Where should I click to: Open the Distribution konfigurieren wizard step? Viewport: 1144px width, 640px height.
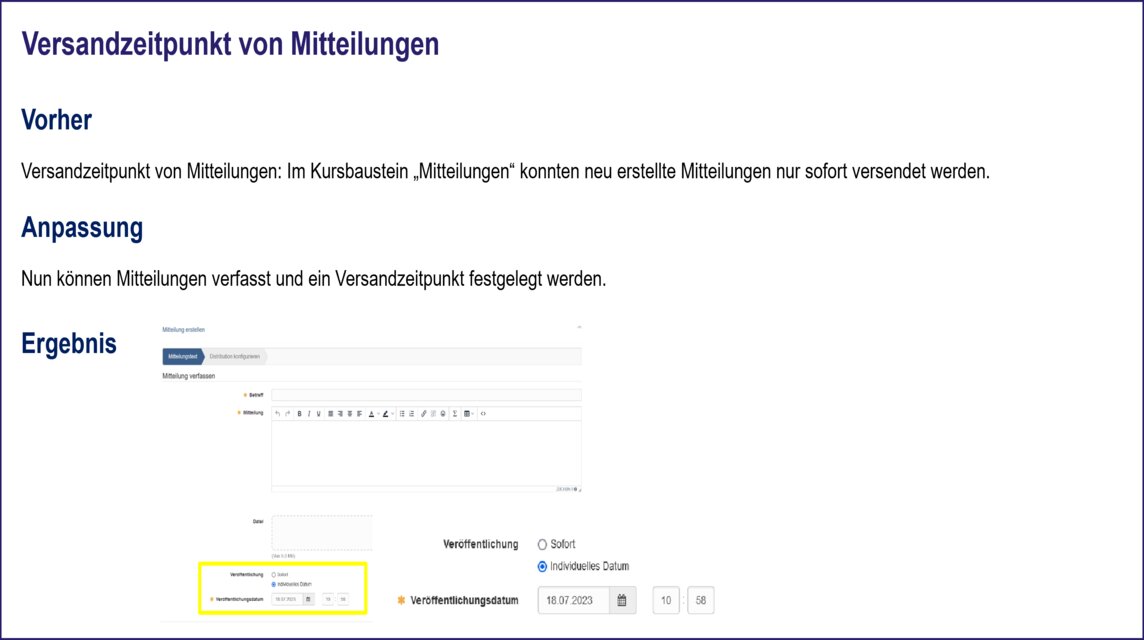235,357
